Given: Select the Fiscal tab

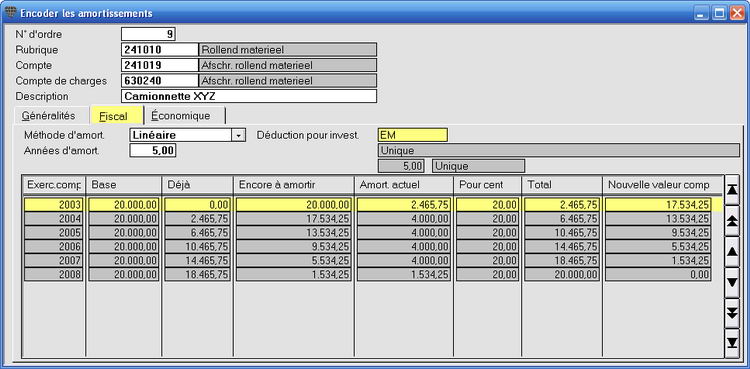Looking at the screenshot, I should coord(115,116).
